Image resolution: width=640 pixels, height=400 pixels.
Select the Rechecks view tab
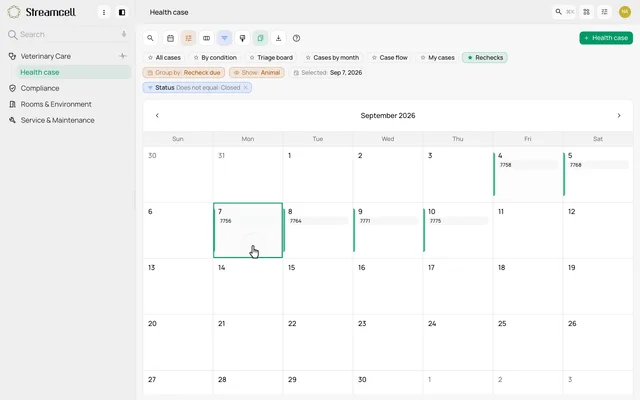[x=485, y=58]
